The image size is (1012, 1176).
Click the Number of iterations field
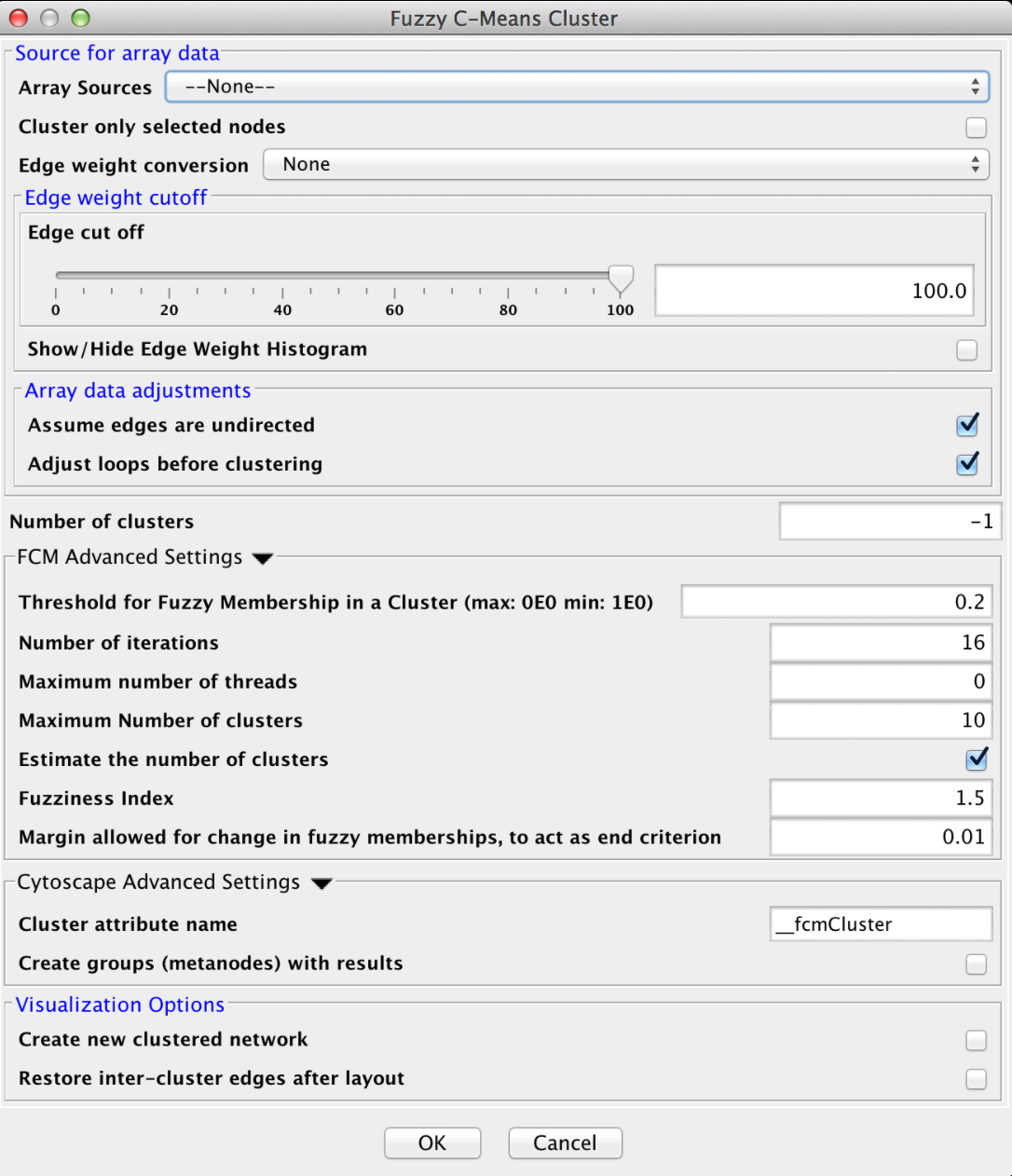tap(880, 643)
